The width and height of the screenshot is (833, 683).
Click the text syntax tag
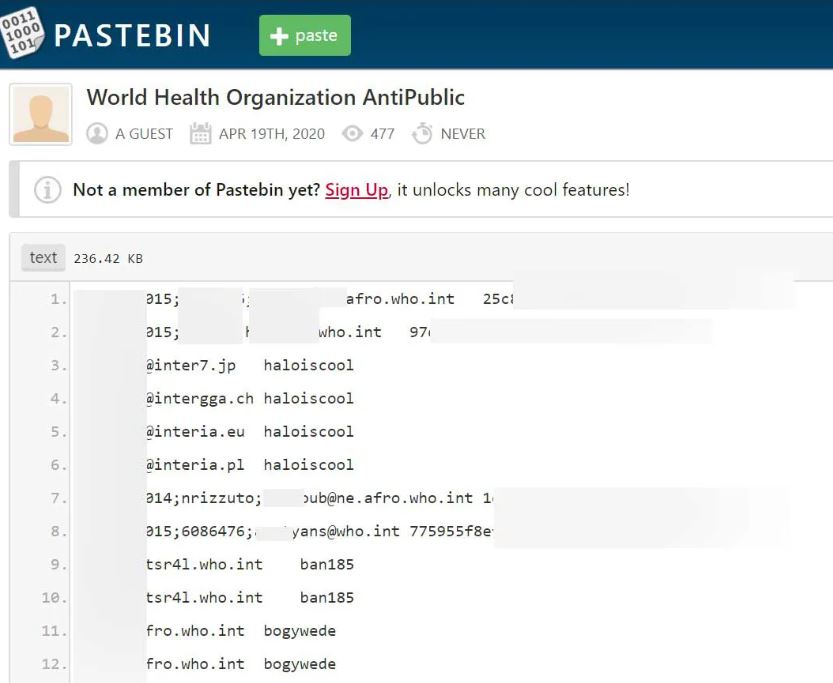(x=43, y=257)
